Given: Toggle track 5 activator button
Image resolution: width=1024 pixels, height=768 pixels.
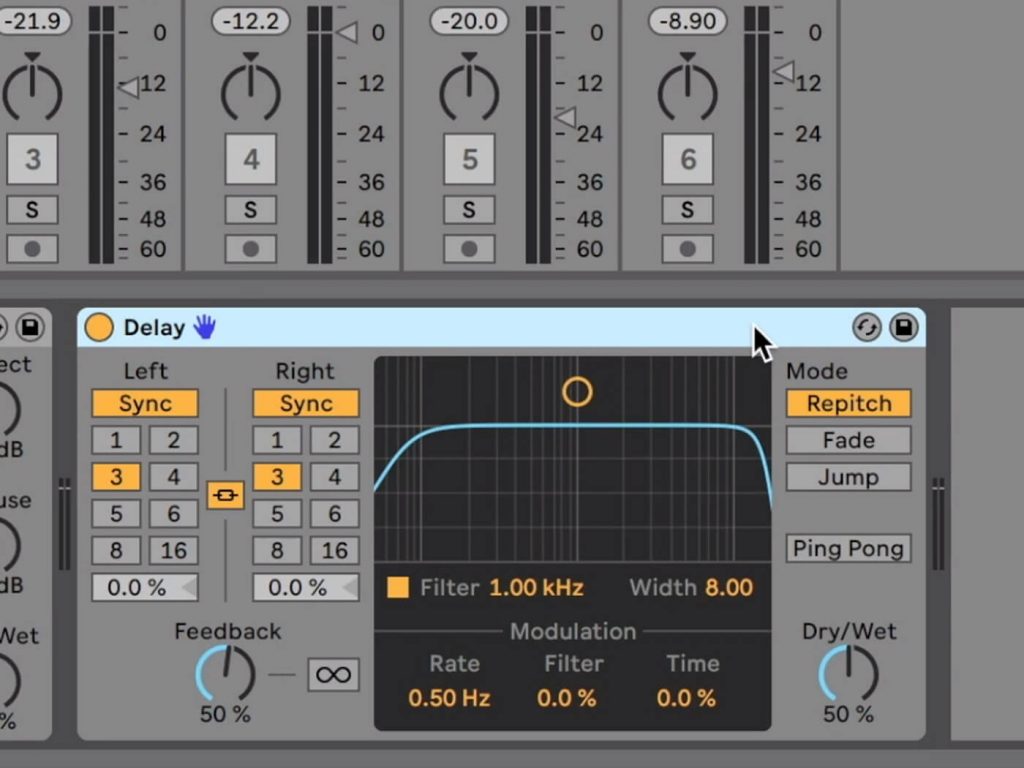Looking at the screenshot, I should coord(470,159).
